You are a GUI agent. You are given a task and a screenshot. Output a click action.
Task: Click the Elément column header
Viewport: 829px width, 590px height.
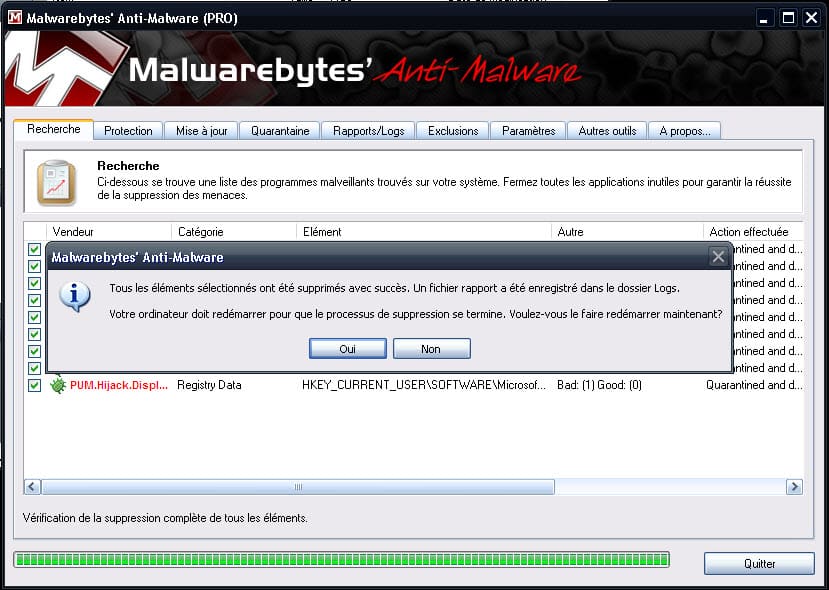click(x=424, y=232)
